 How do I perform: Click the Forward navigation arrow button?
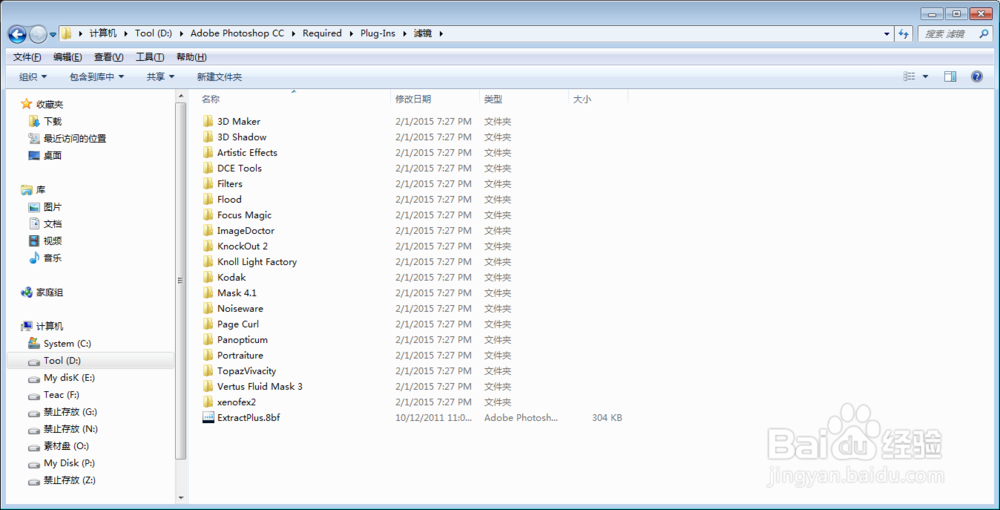tap(38, 34)
